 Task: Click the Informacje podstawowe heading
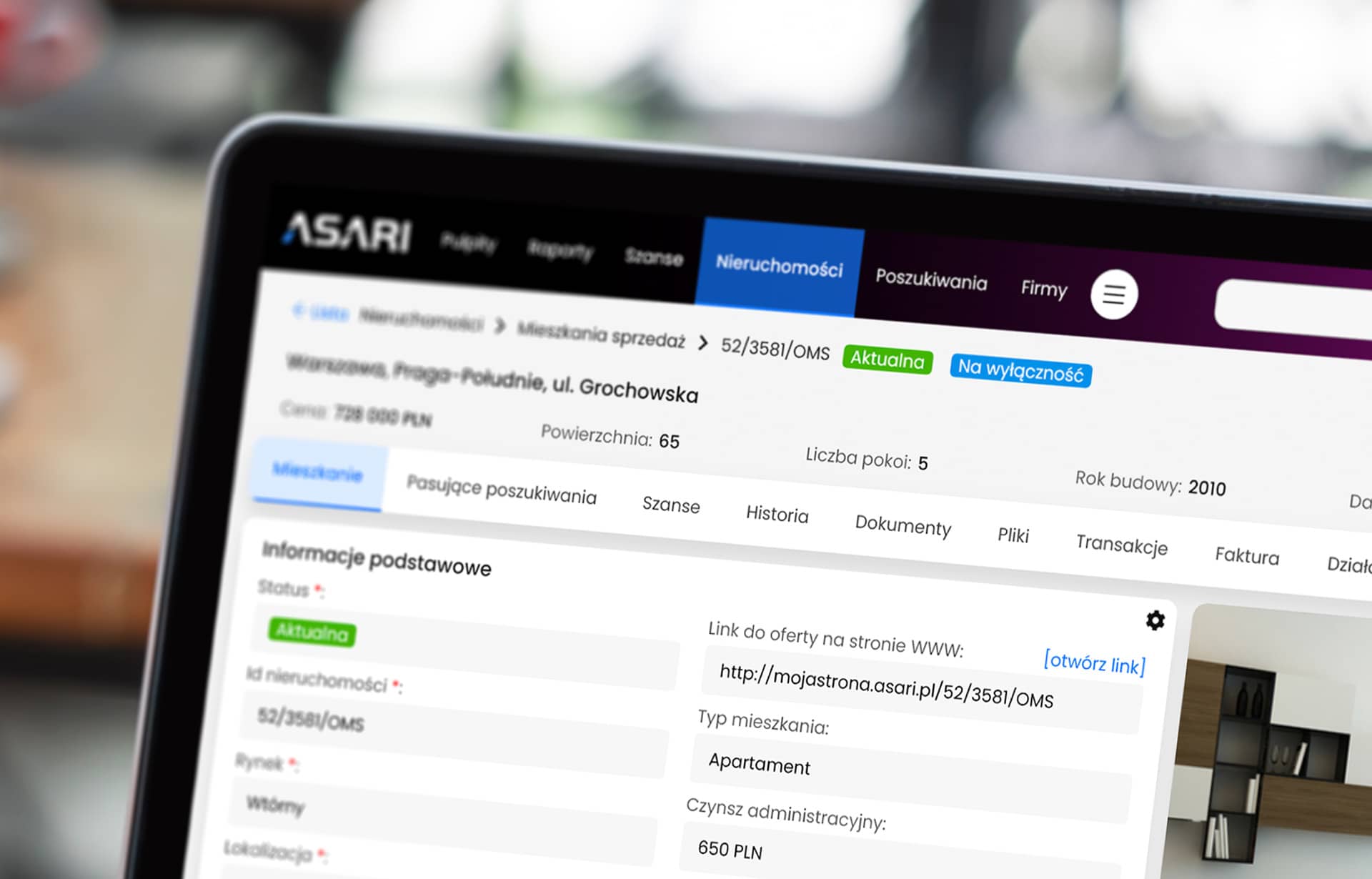(x=377, y=559)
